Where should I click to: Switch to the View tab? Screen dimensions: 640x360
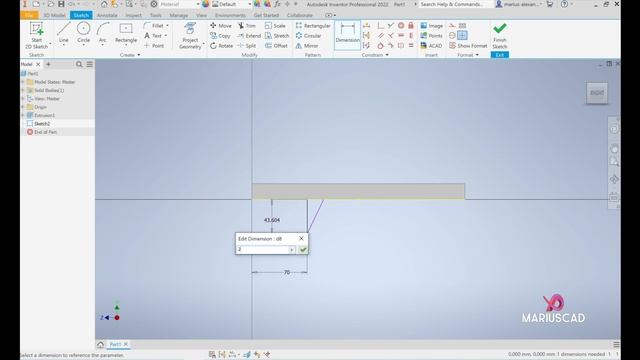click(201, 15)
